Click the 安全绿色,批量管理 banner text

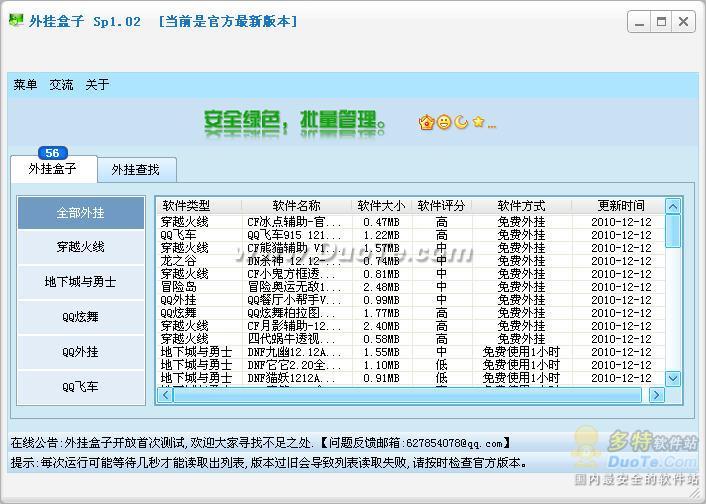pos(295,122)
